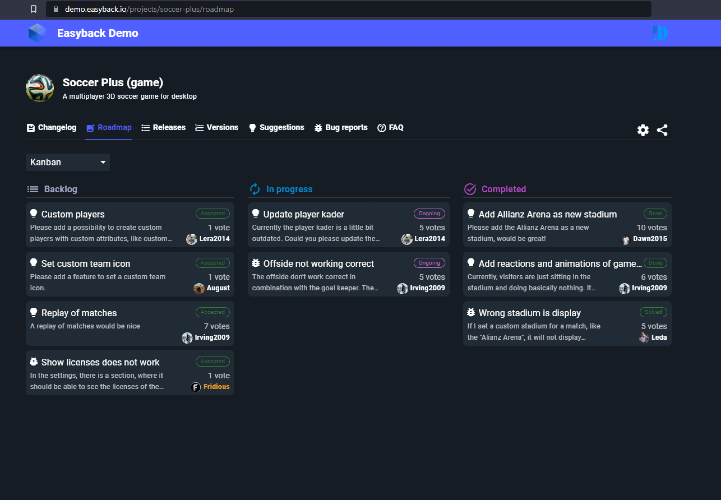Click the Soccer Plus (game) project title

(113, 83)
